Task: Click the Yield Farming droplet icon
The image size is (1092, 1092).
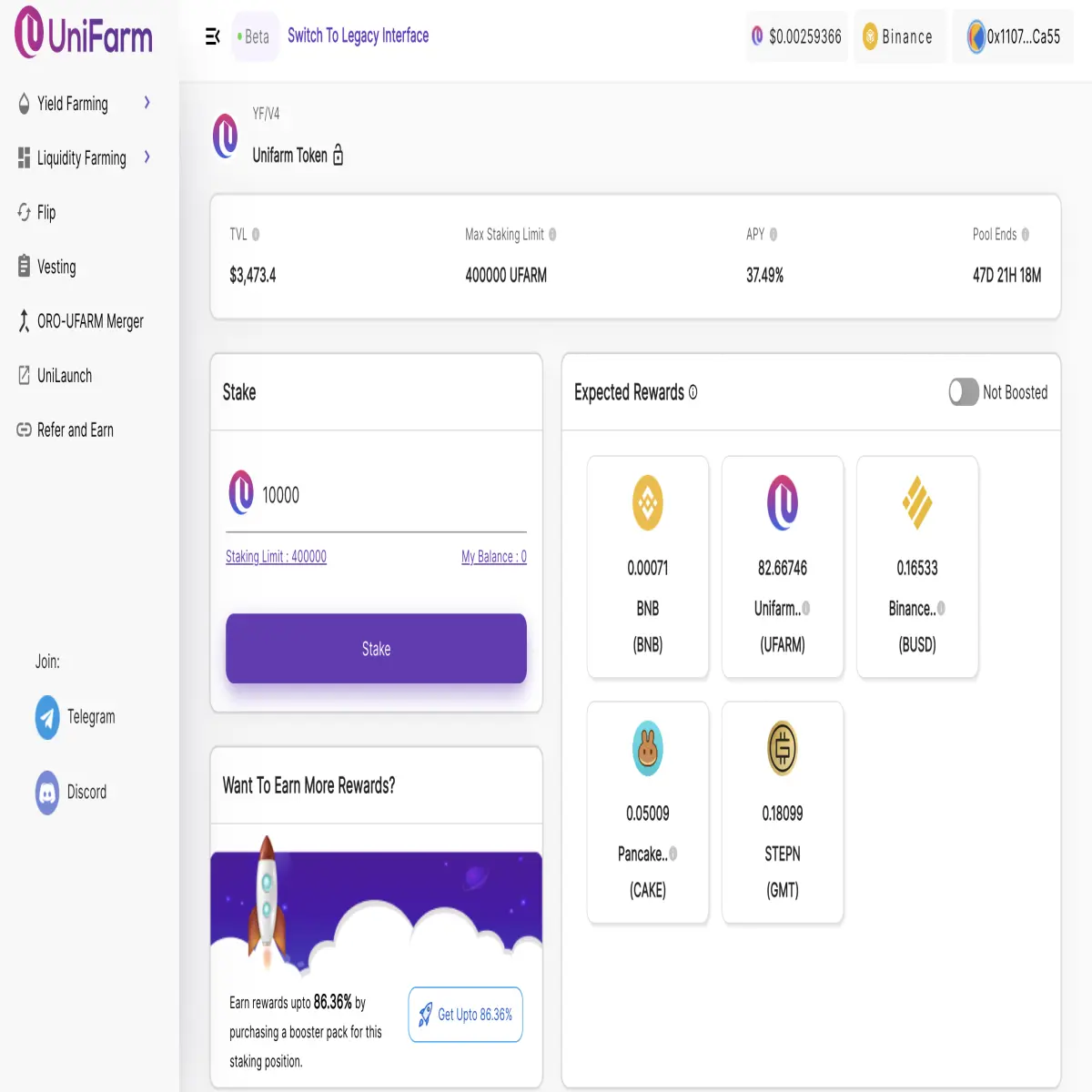Action: tap(24, 104)
